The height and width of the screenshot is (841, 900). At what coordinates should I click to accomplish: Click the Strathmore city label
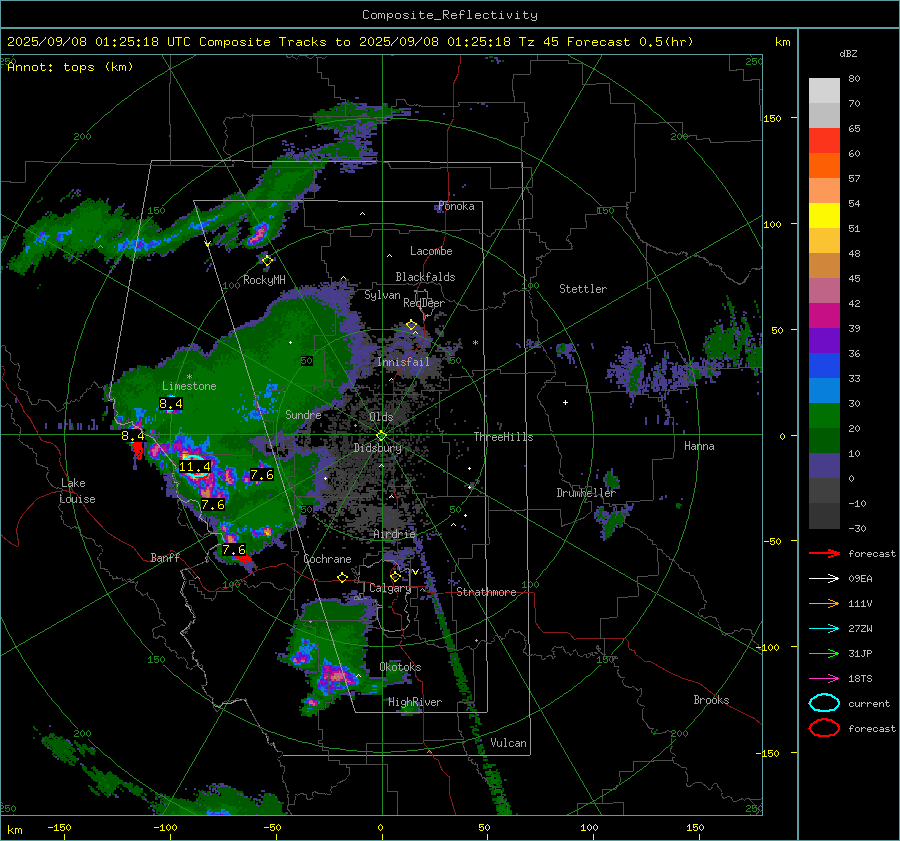[x=486, y=592]
